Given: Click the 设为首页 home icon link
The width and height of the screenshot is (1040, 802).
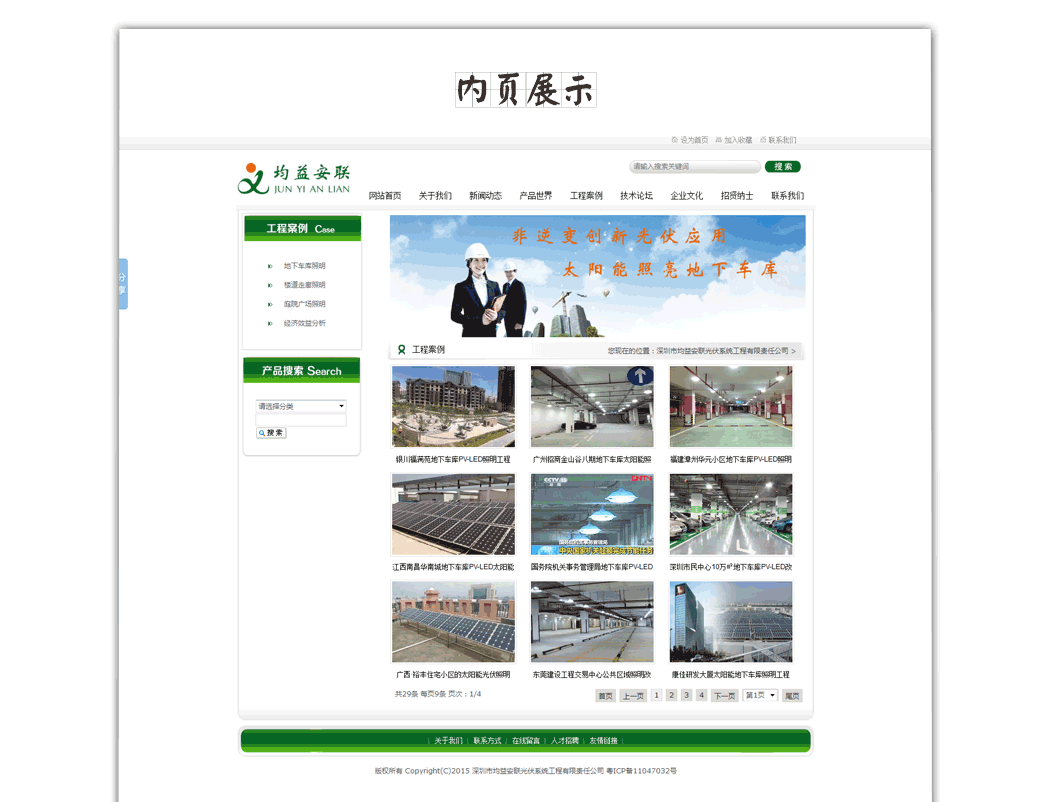Looking at the screenshot, I should click(675, 140).
